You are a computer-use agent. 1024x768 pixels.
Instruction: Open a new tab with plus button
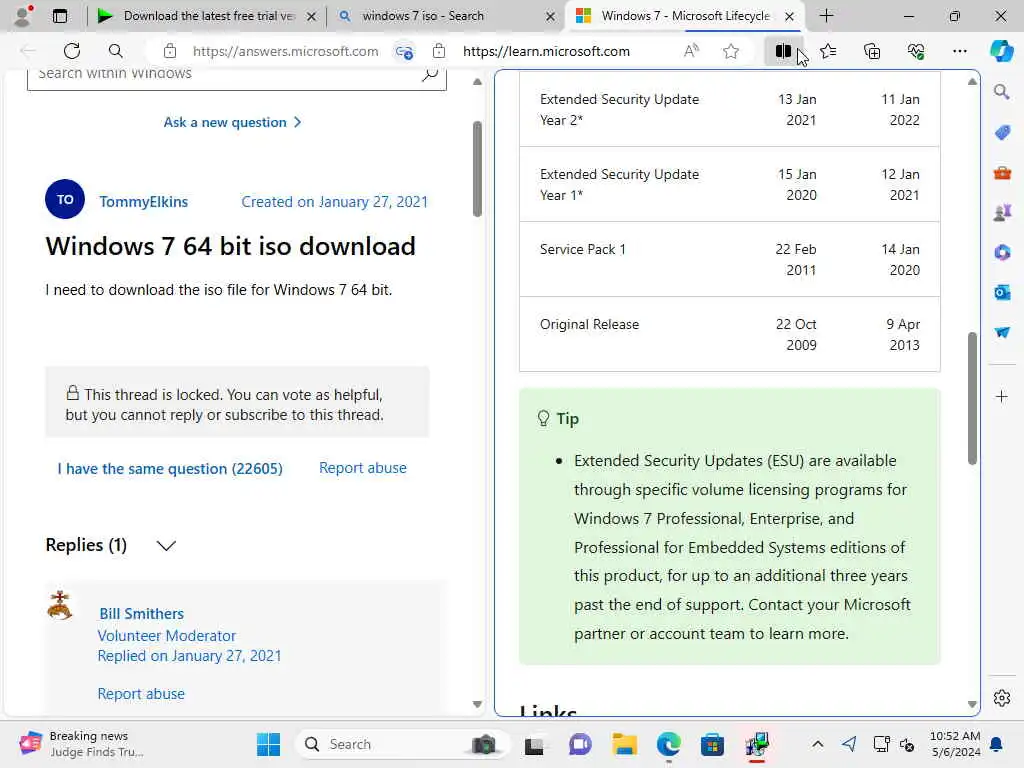pyautogui.click(x=826, y=16)
